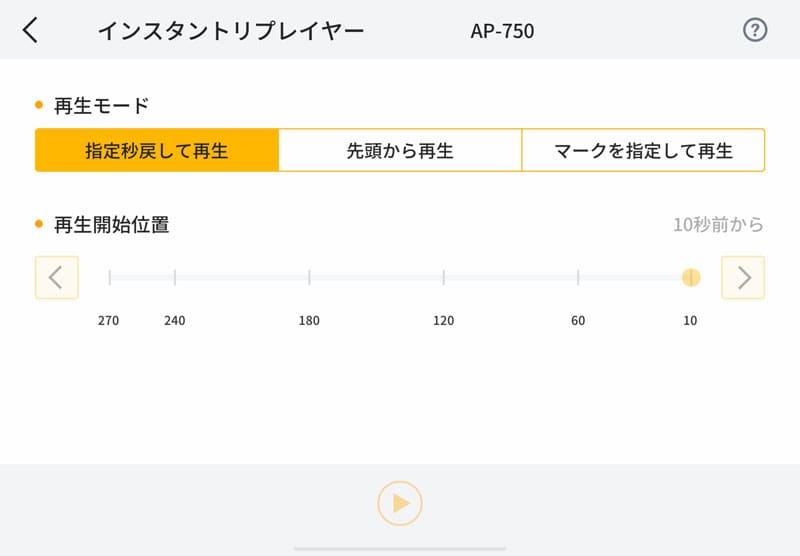Click the インスタントリプレイヤー title
The image size is (800, 556).
tap(231, 31)
